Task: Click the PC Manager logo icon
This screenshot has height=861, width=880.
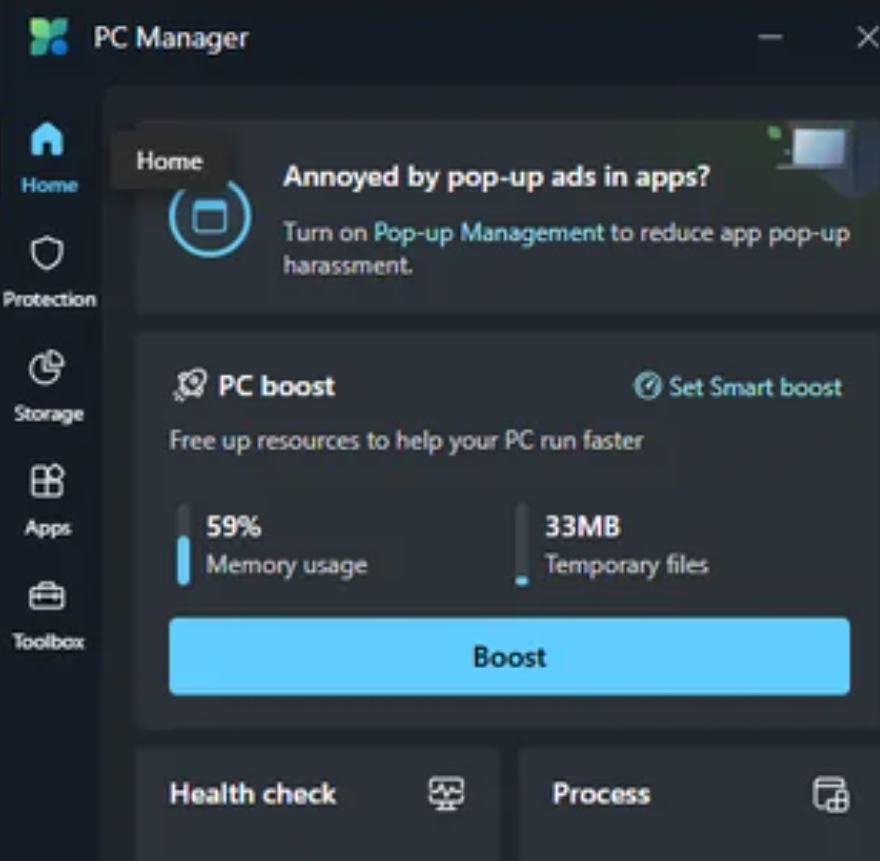Action: (48, 37)
